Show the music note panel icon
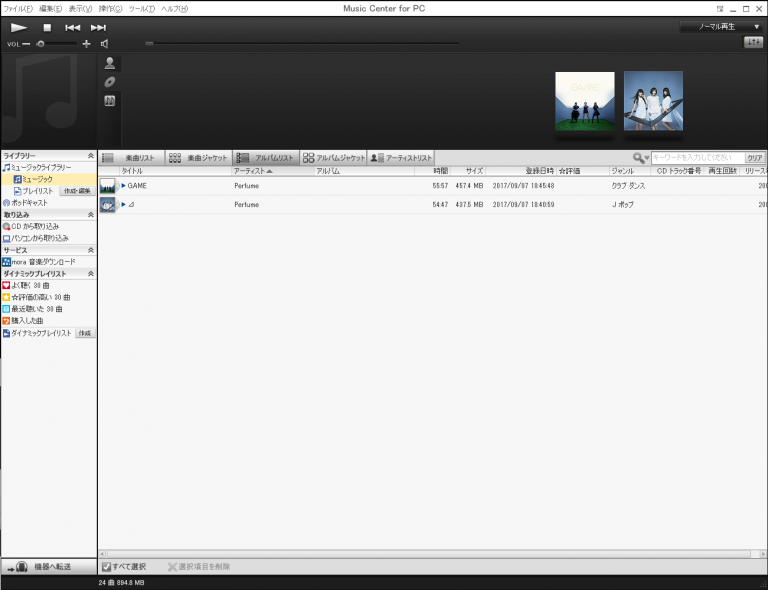 tap(110, 101)
